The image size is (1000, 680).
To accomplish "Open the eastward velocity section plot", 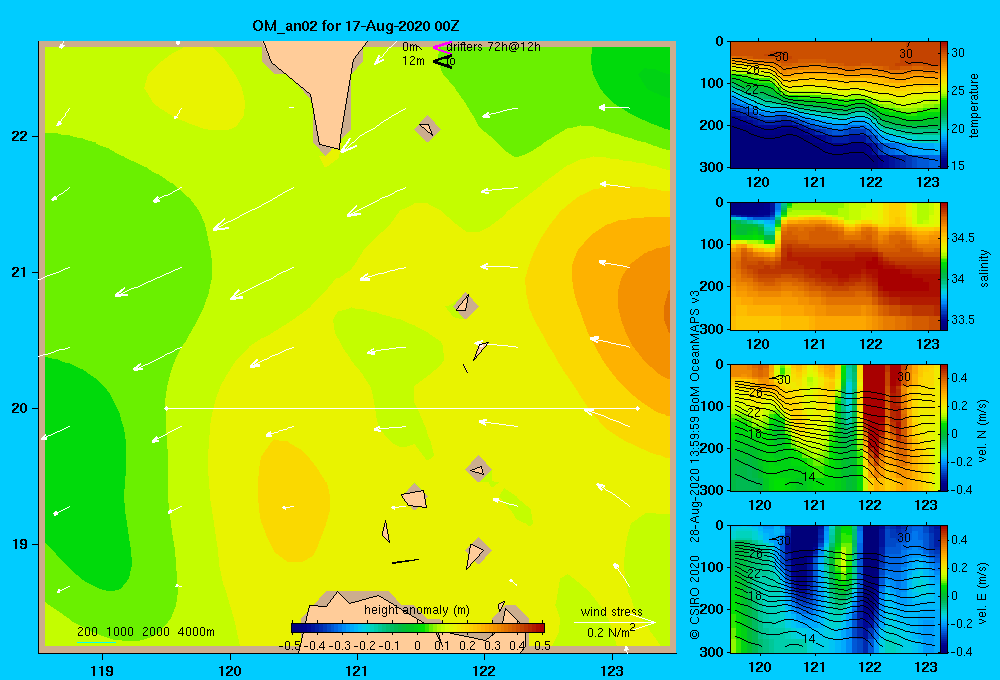I will tap(835, 589).
